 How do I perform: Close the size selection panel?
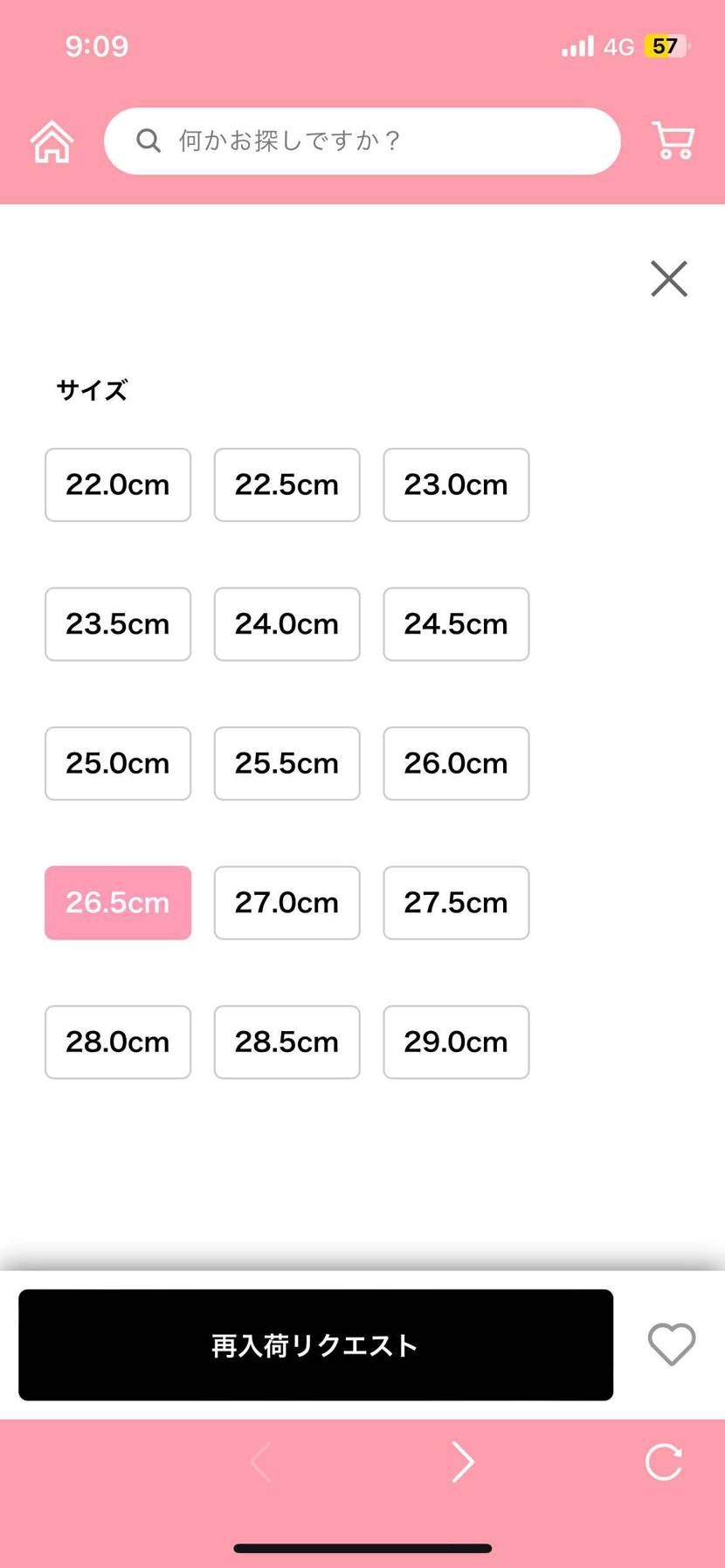[x=669, y=279]
